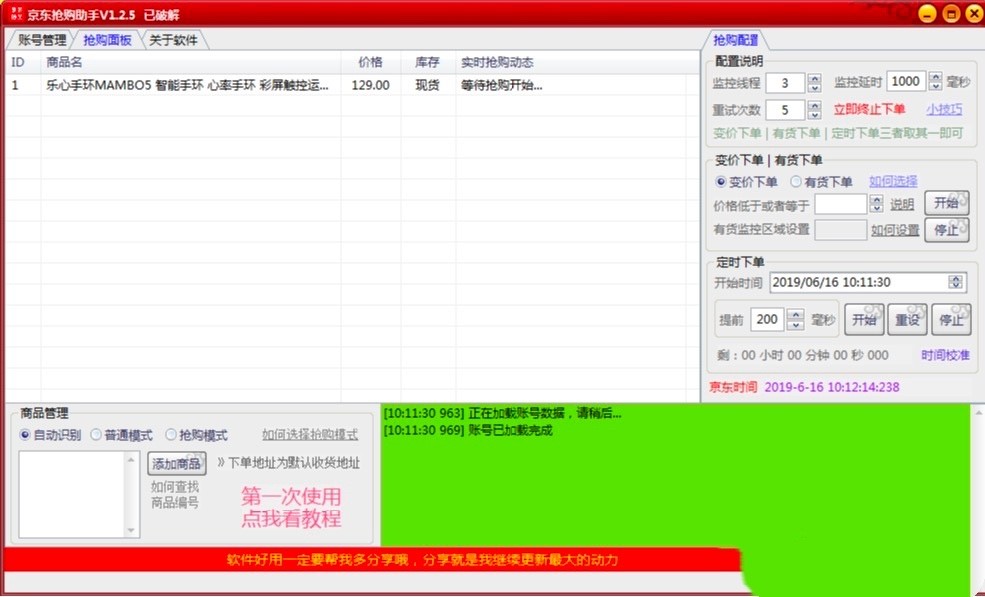The height and width of the screenshot is (597, 985).
Task: Decrease 监控线程 value with down arrow
Action: (815, 87)
